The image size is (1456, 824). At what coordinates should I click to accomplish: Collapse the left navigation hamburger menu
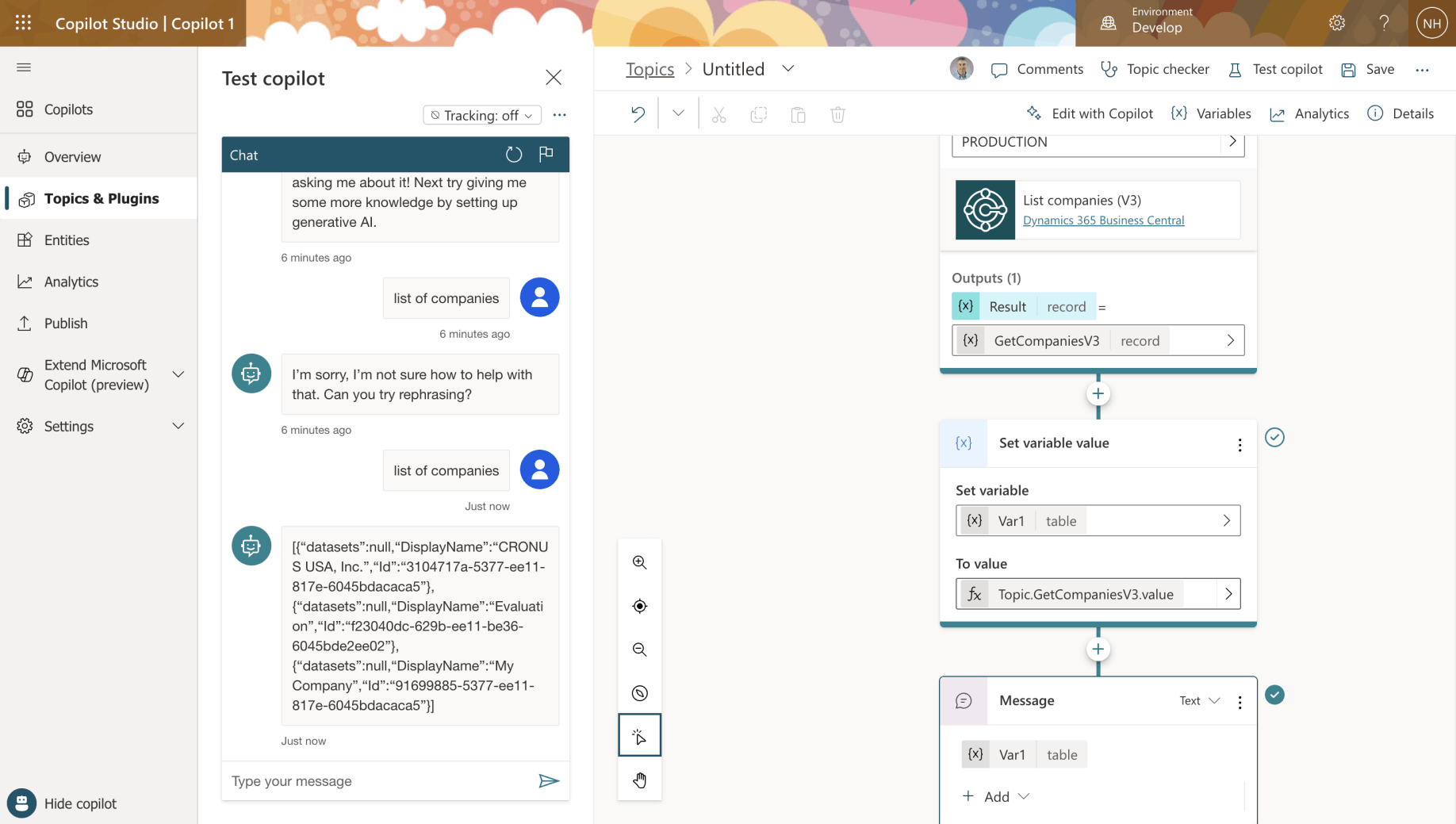coord(24,67)
